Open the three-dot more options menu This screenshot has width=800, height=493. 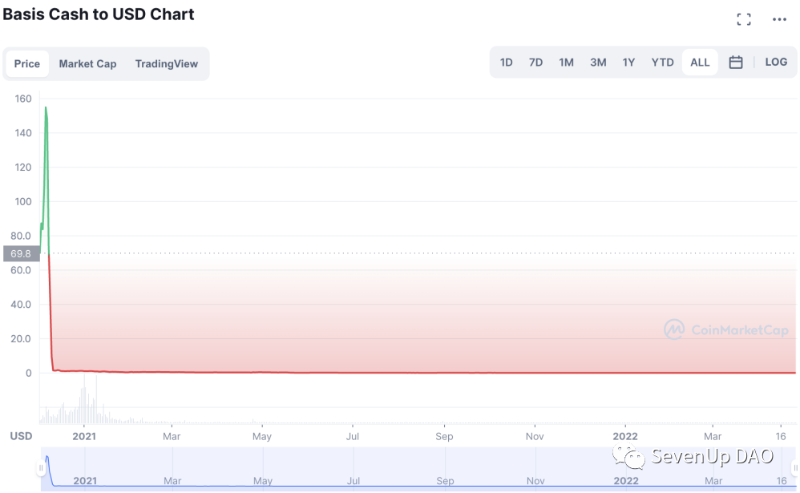click(x=779, y=19)
